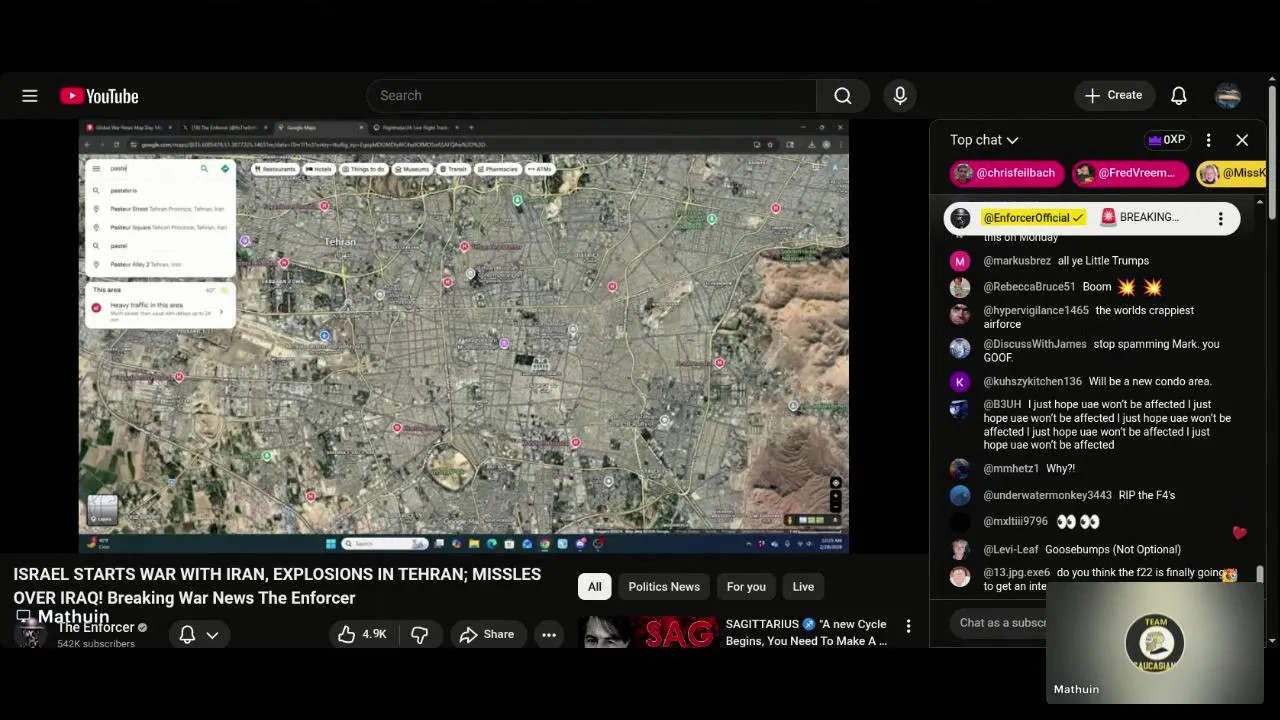This screenshot has height=720, width=1280.
Task: Click @underwatermonkey3443 username in chat
Action: (1047, 495)
